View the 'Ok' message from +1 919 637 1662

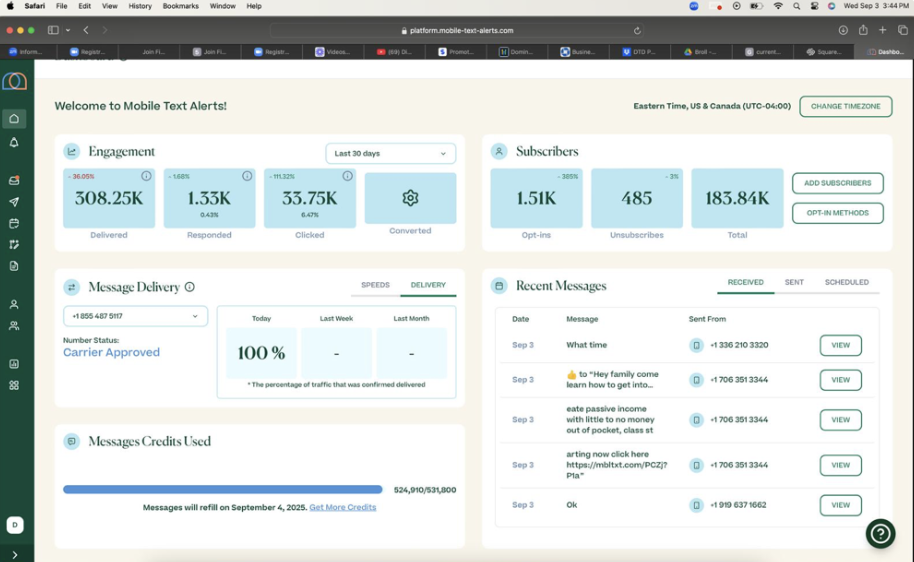click(x=841, y=505)
